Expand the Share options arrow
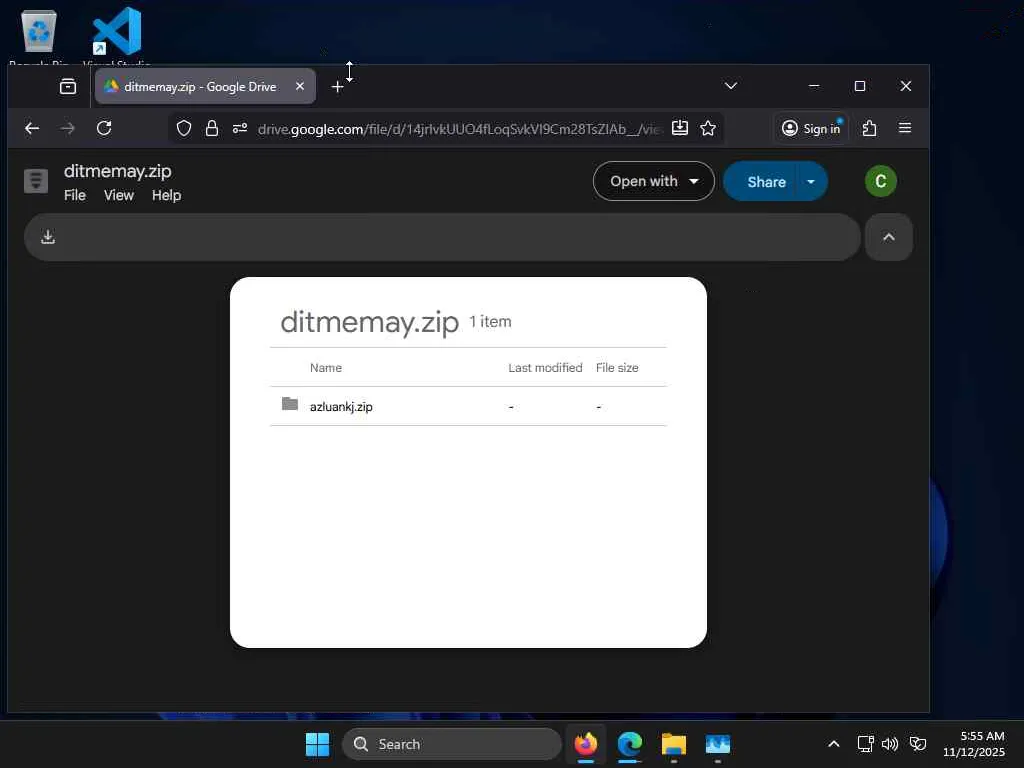Screen dimensions: 1024x768 pos(811,182)
